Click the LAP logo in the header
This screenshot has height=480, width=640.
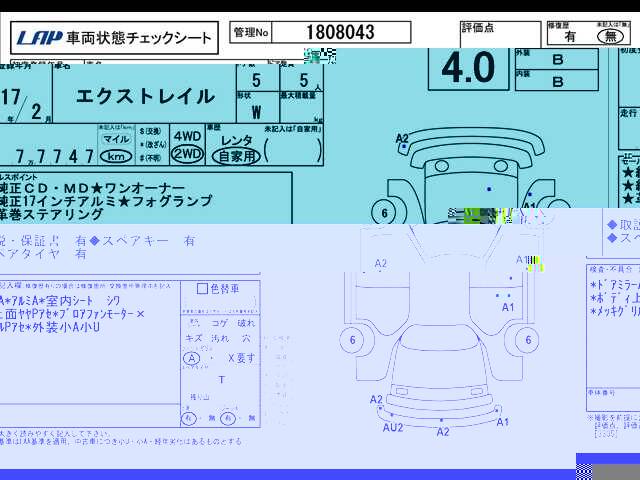tap(40, 38)
